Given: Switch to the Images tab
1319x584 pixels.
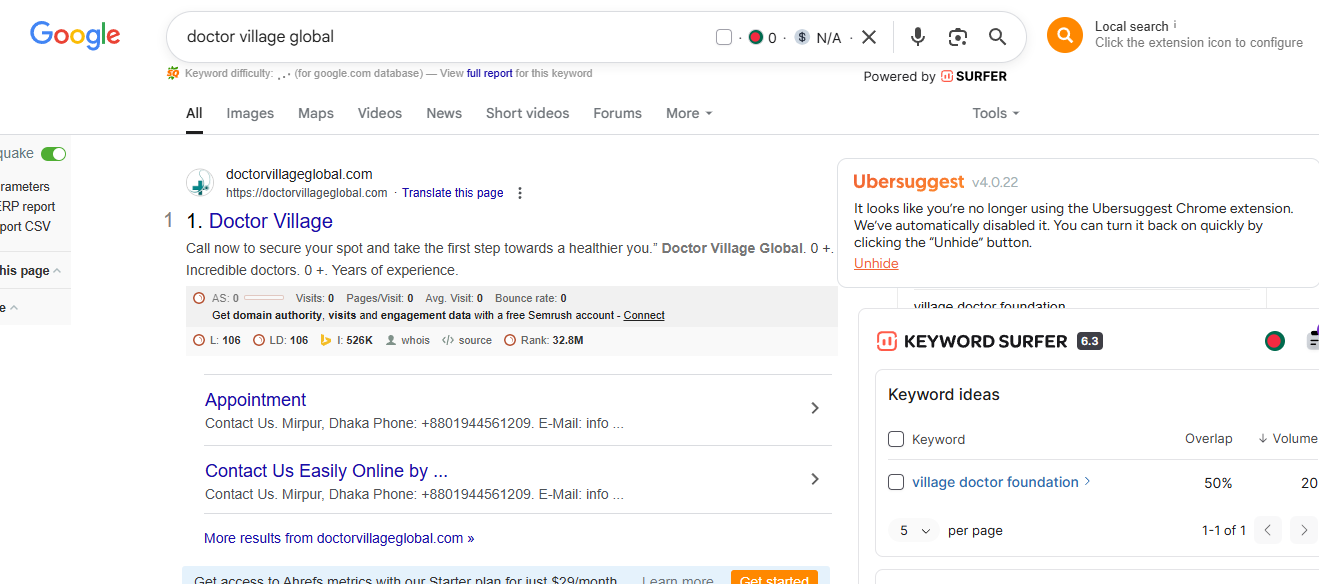Looking at the screenshot, I should (x=250, y=113).
